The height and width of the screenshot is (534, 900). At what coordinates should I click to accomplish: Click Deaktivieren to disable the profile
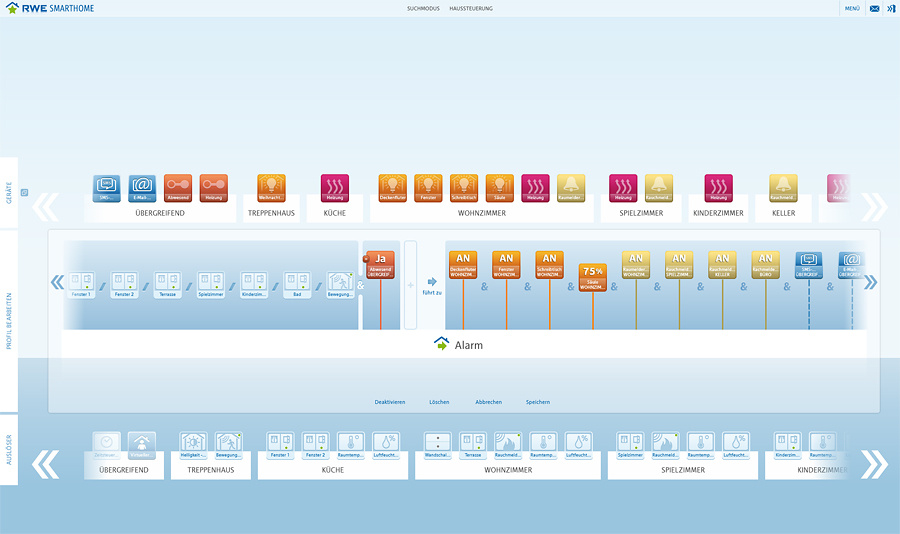(390, 402)
